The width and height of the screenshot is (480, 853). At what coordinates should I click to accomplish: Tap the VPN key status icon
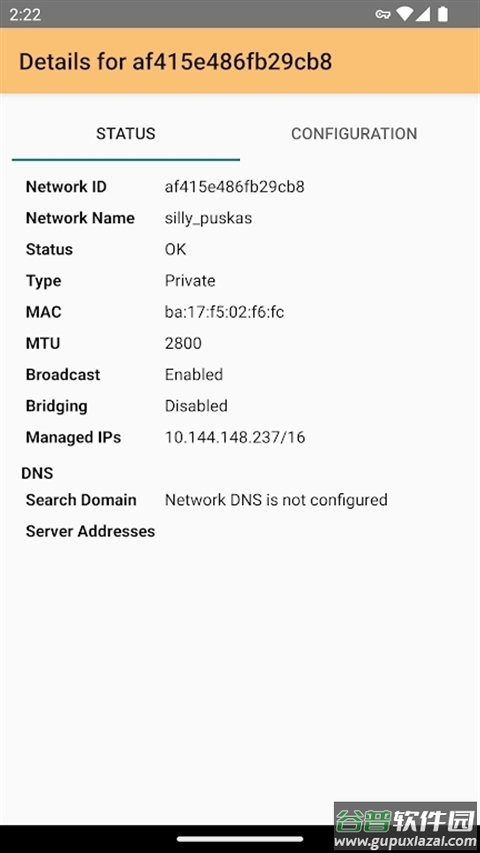pos(383,14)
